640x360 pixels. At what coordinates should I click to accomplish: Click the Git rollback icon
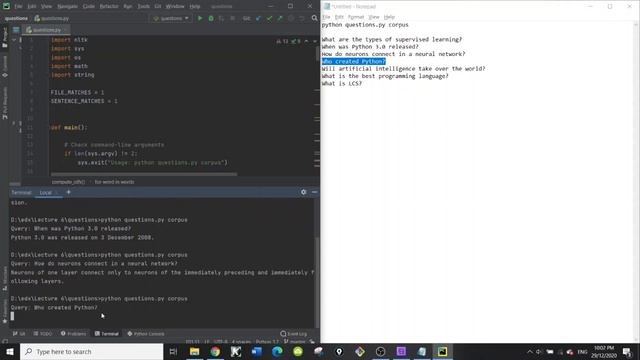(x=302, y=18)
